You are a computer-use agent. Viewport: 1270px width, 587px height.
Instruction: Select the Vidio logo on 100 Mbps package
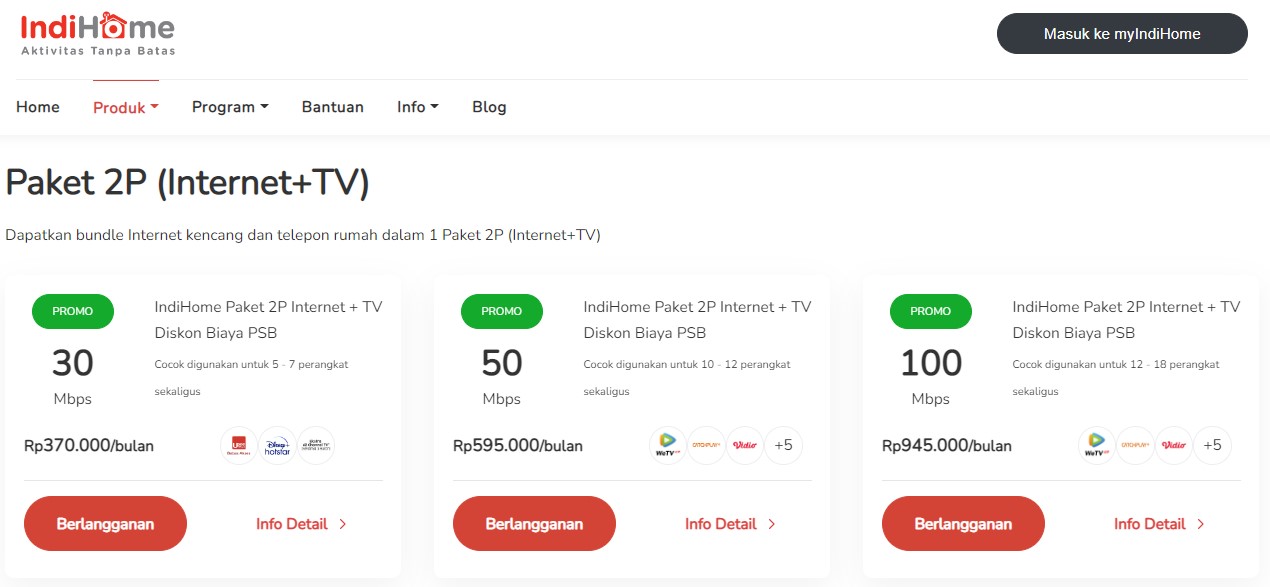coord(1173,445)
